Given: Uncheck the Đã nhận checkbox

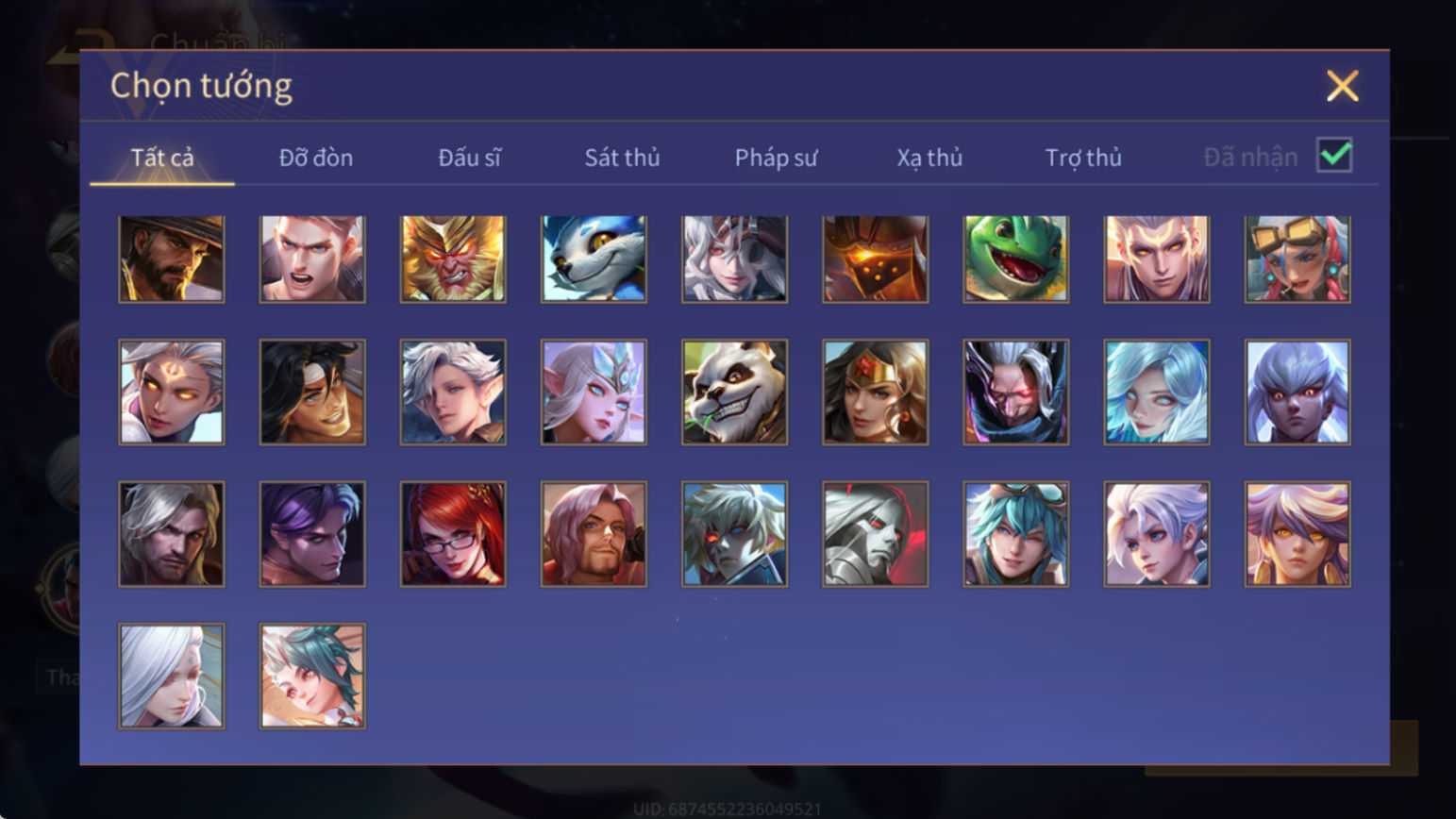Looking at the screenshot, I should (x=1334, y=155).
